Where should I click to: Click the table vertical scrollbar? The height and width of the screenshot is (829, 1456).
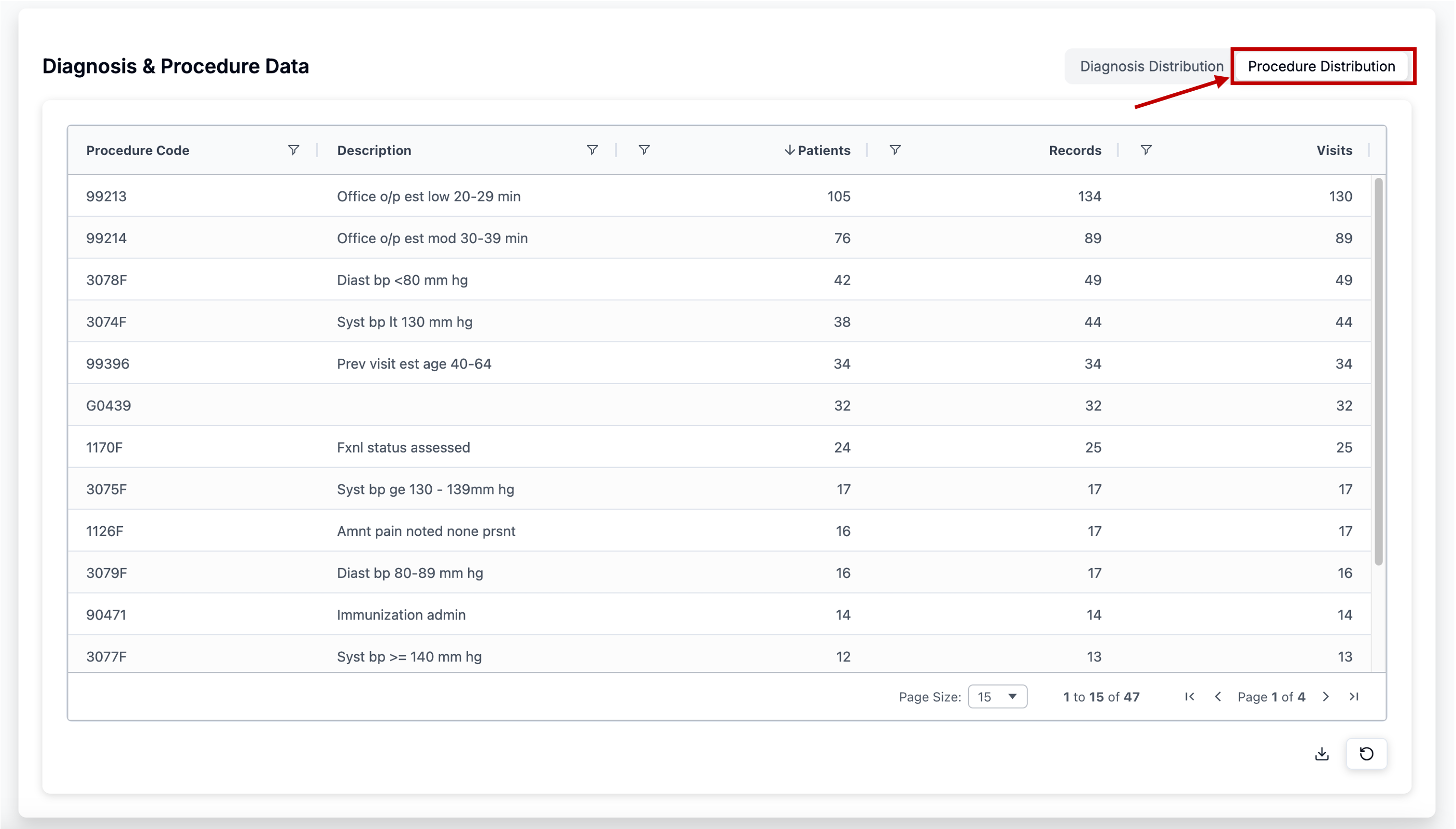[1378, 370]
